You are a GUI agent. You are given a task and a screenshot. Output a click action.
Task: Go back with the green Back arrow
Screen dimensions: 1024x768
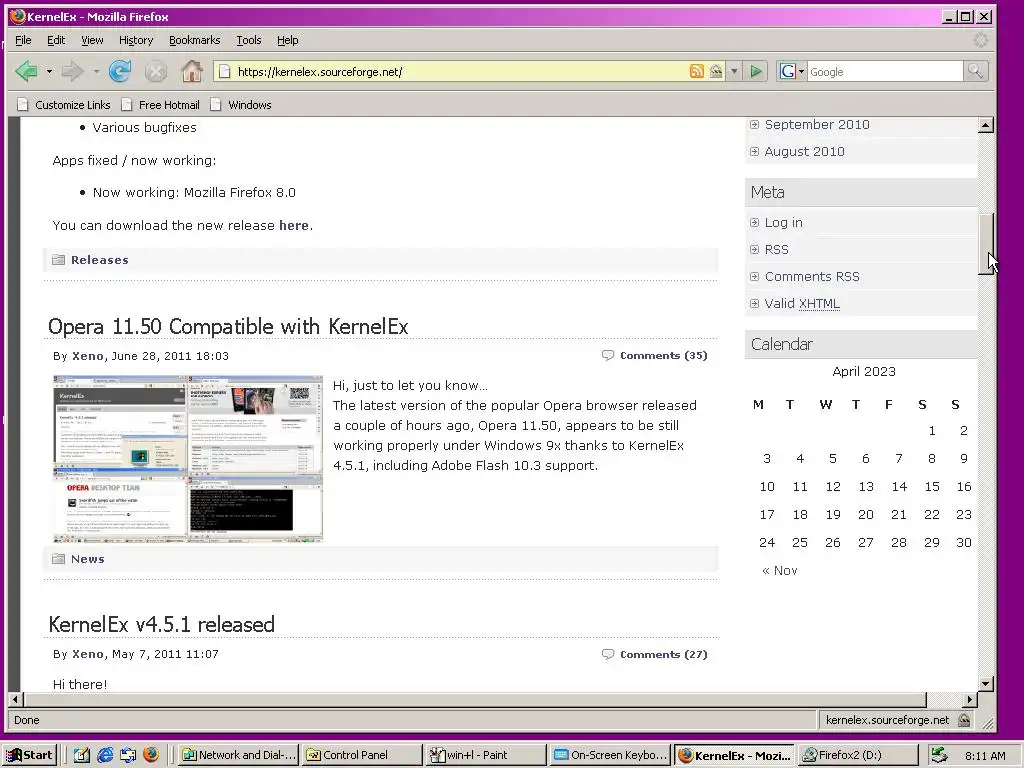coord(27,71)
